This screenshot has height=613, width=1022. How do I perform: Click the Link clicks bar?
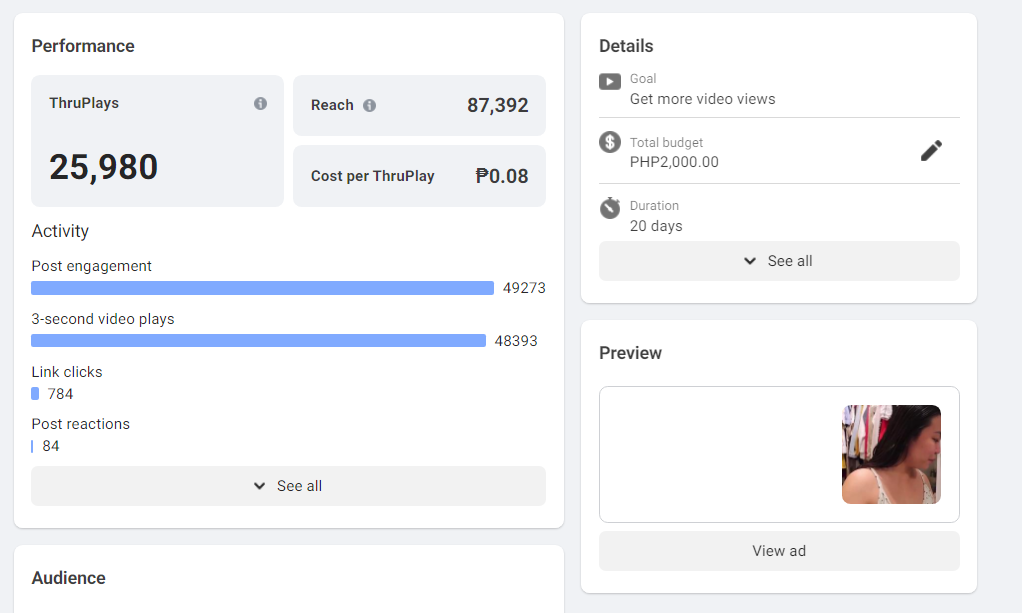click(x=35, y=394)
